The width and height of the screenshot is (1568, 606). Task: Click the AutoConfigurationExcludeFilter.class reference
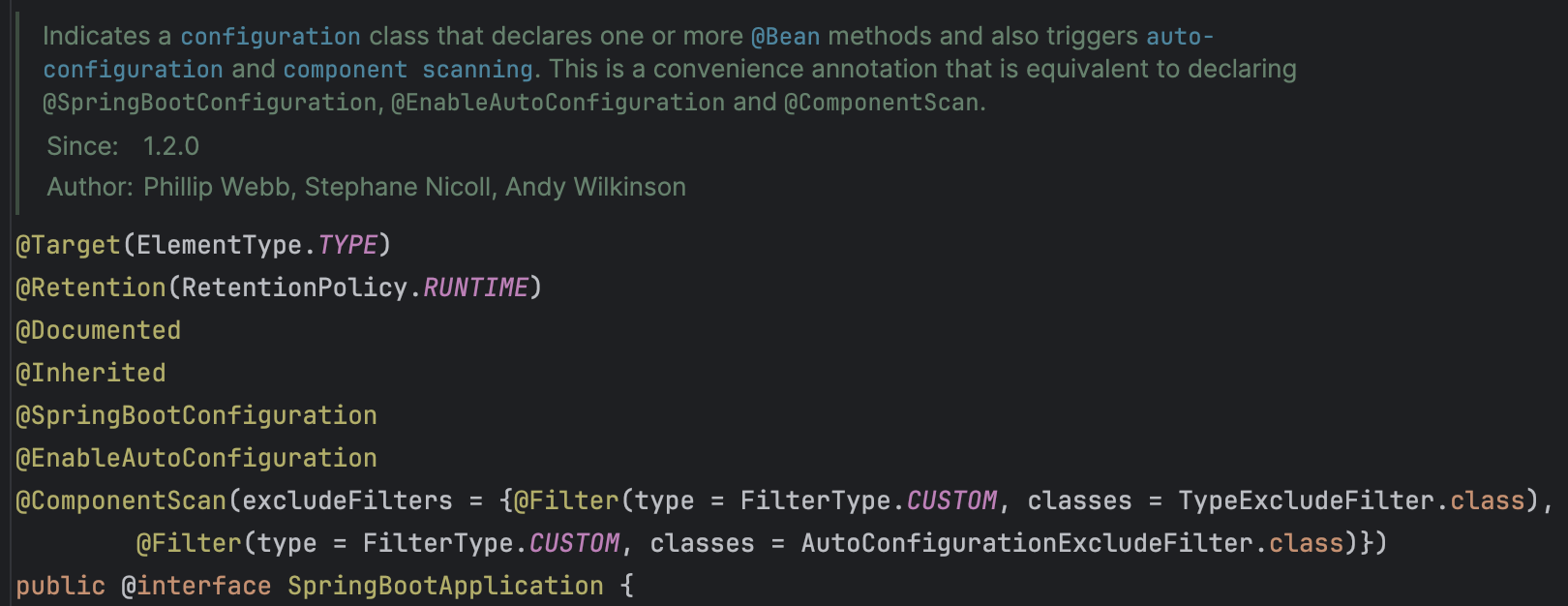[x=1071, y=543]
